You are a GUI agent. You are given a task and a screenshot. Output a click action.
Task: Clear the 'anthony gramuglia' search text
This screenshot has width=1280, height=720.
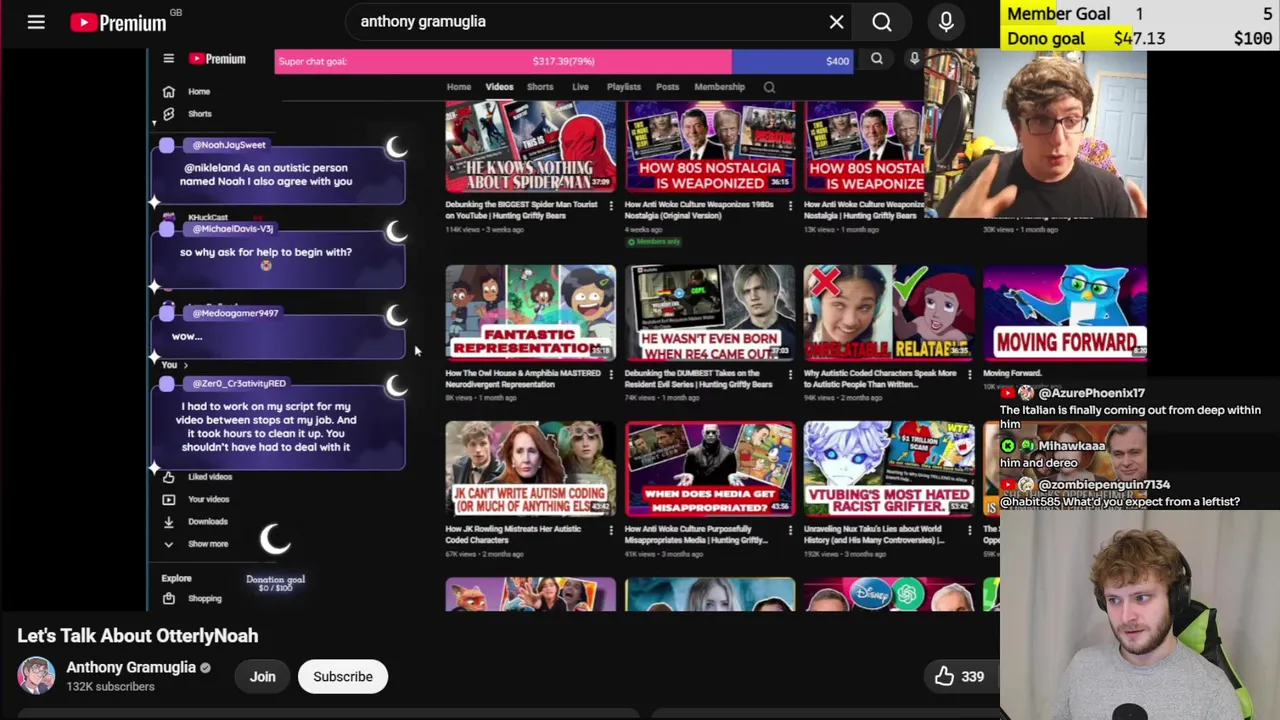(x=837, y=21)
